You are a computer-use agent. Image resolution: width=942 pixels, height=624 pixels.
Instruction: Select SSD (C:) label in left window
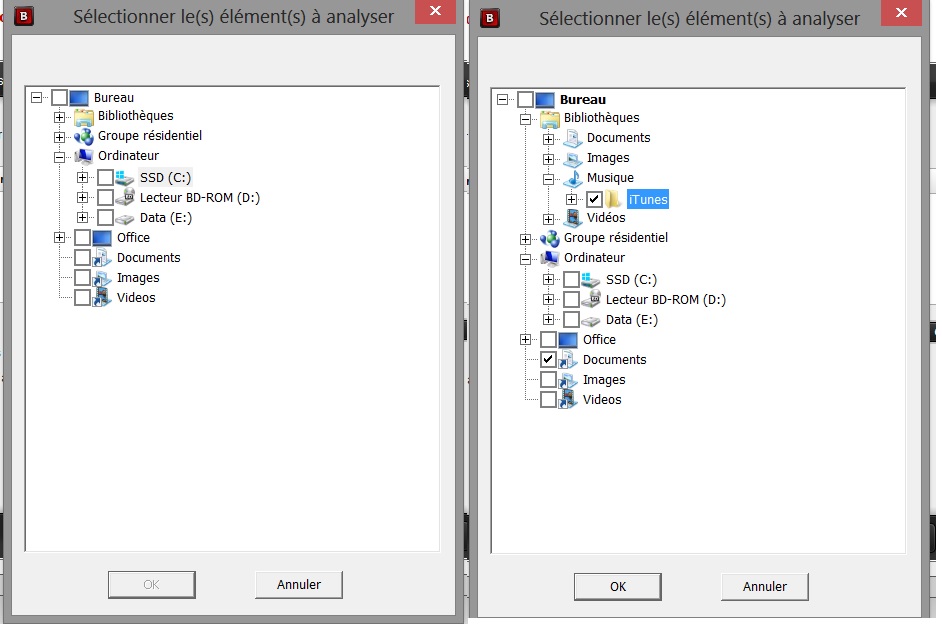pyautogui.click(x=165, y=178)
